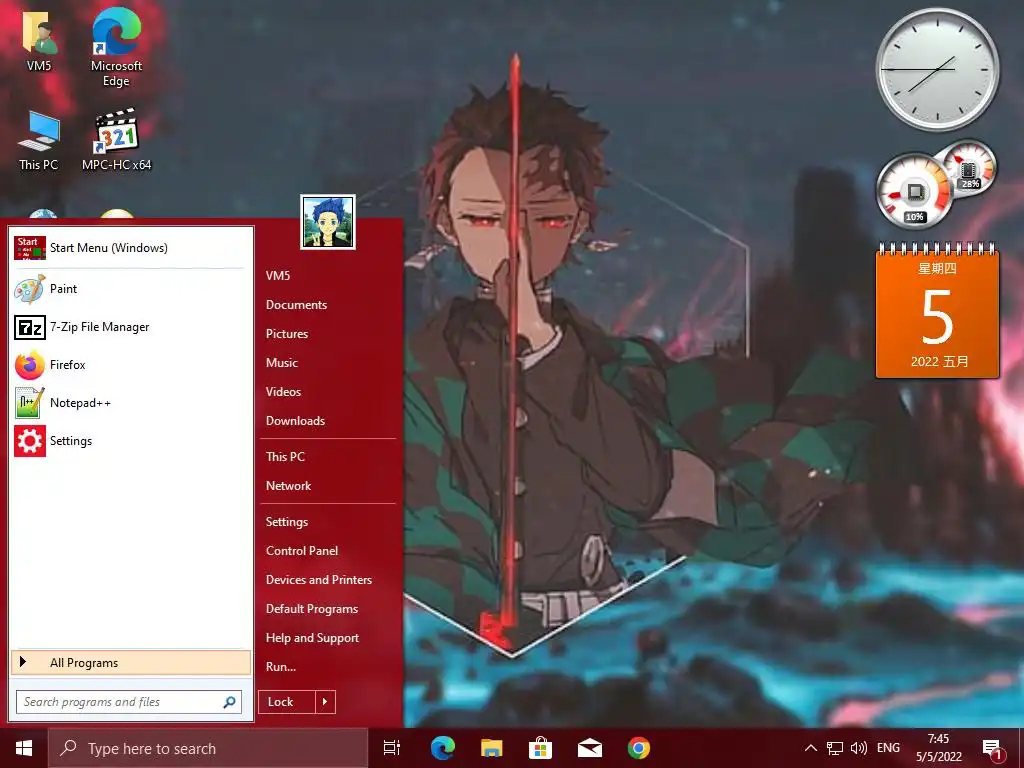1024x768 pixels.
Task: Expand All Programs list
Action: [131, 663]
